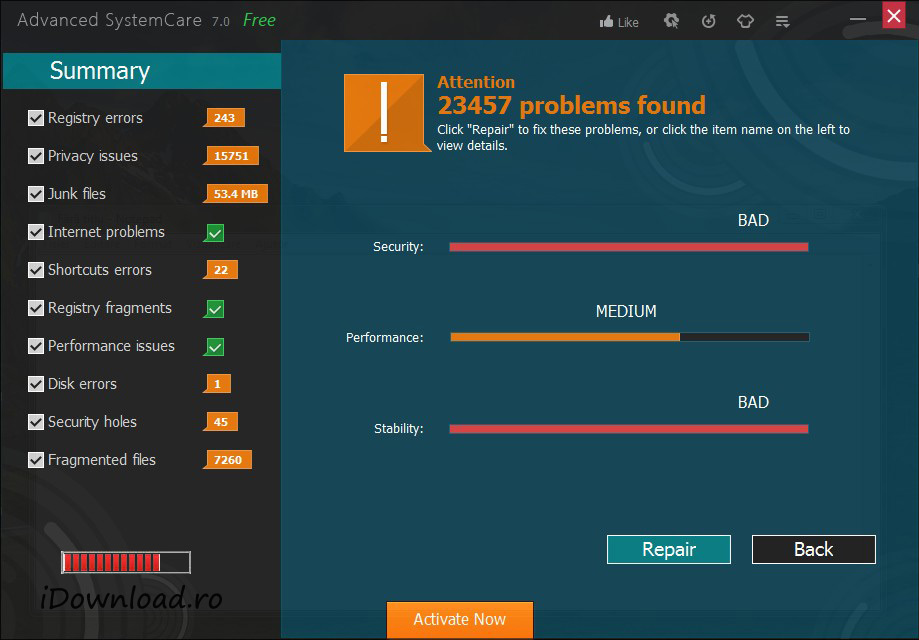Open Junk files details

[x=77, y=194]
